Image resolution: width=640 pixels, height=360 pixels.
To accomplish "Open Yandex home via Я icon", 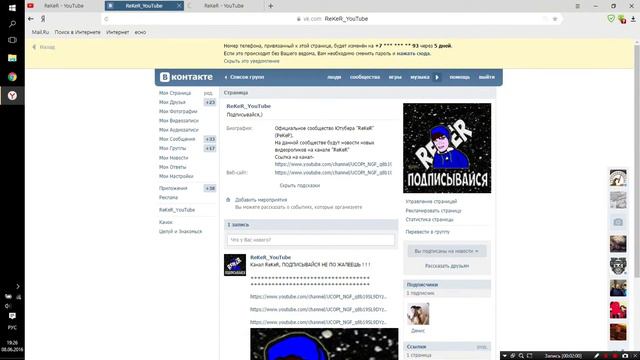I will click(x=43, y=19).
